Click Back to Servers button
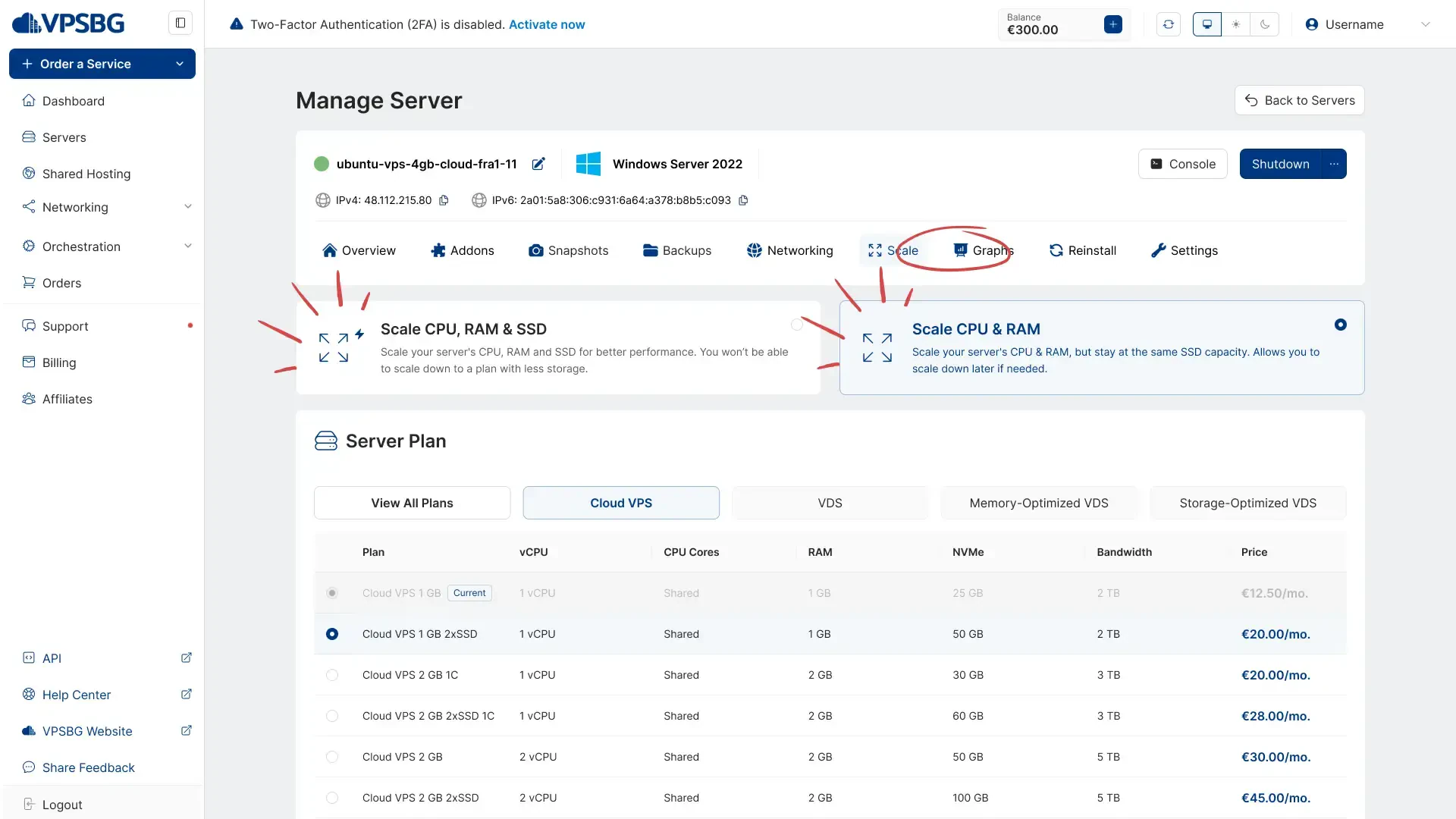 tap(1299, 100)
